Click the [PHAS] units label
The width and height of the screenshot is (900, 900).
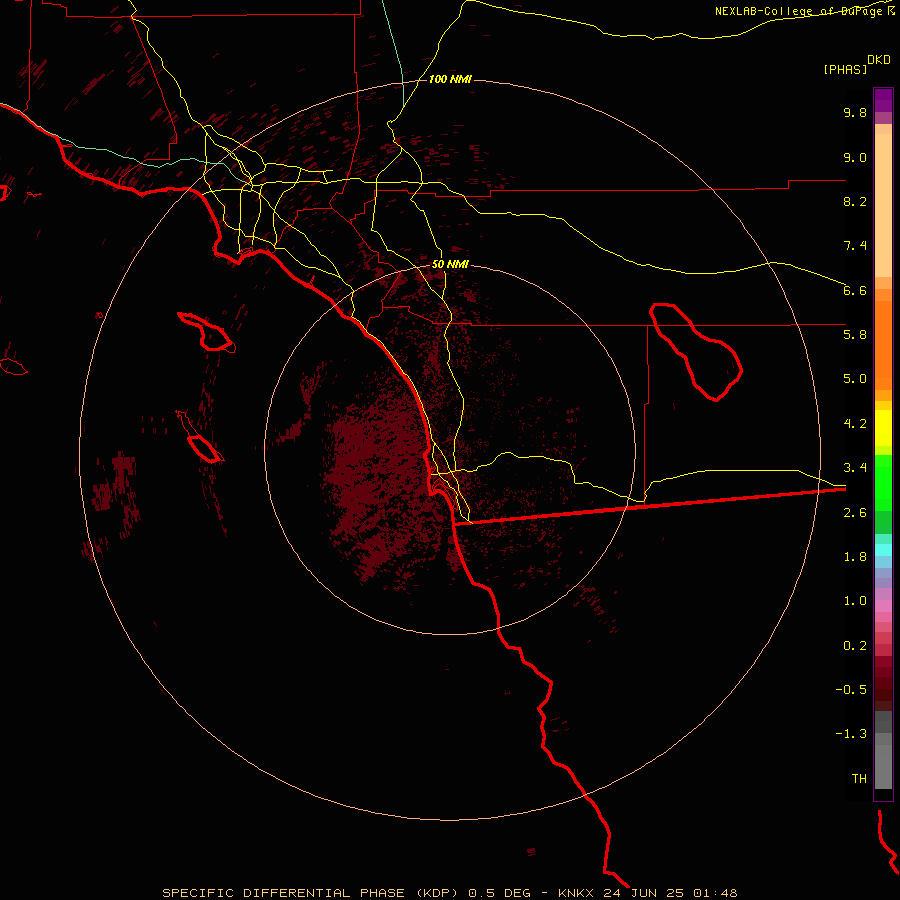point(845,69)
